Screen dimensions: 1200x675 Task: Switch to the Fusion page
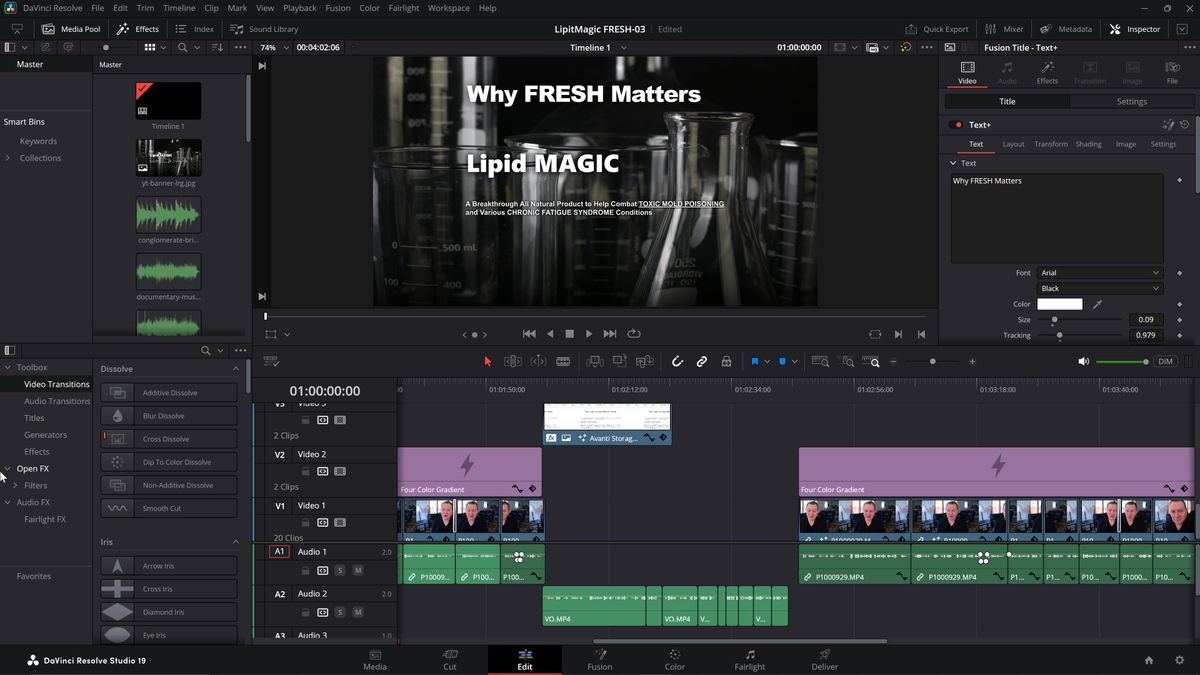[600, 660]
